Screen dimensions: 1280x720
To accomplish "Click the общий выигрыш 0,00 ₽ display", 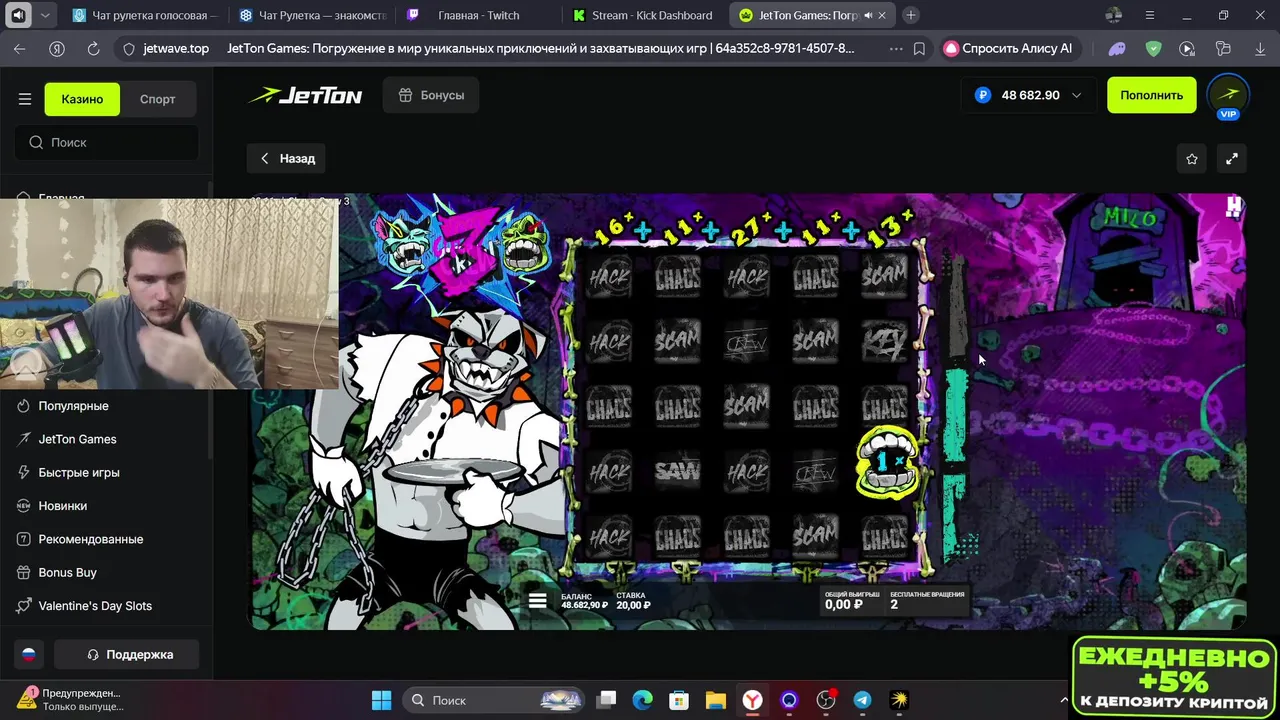I will (x=851, y=600).
